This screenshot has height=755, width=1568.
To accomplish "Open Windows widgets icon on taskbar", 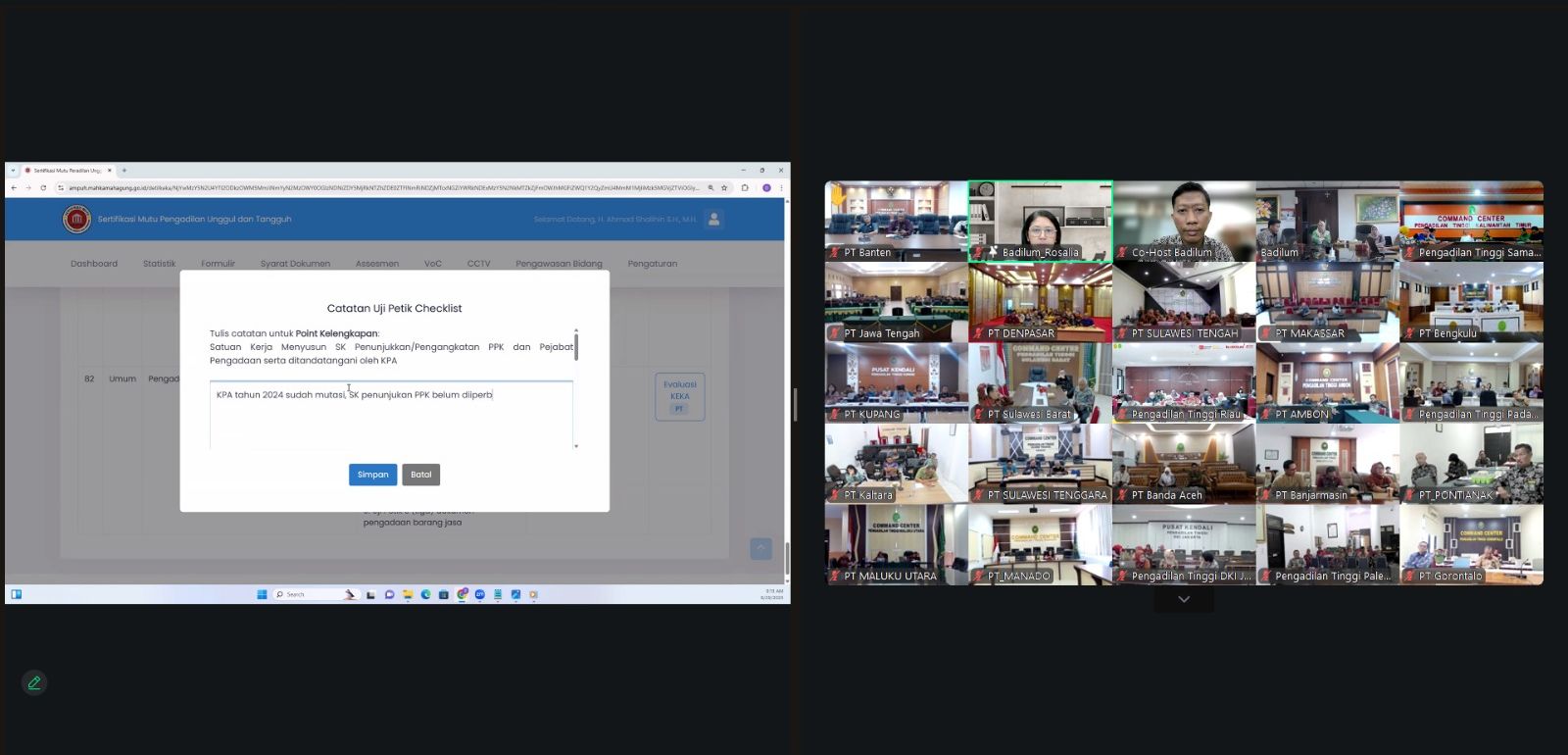I will (x=17, y=594).
